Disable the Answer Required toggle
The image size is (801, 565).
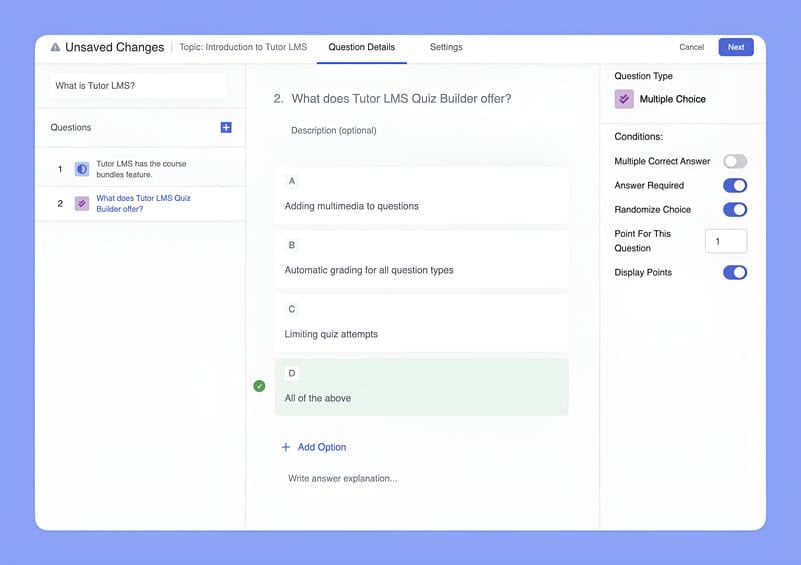[x=735, y=185]
